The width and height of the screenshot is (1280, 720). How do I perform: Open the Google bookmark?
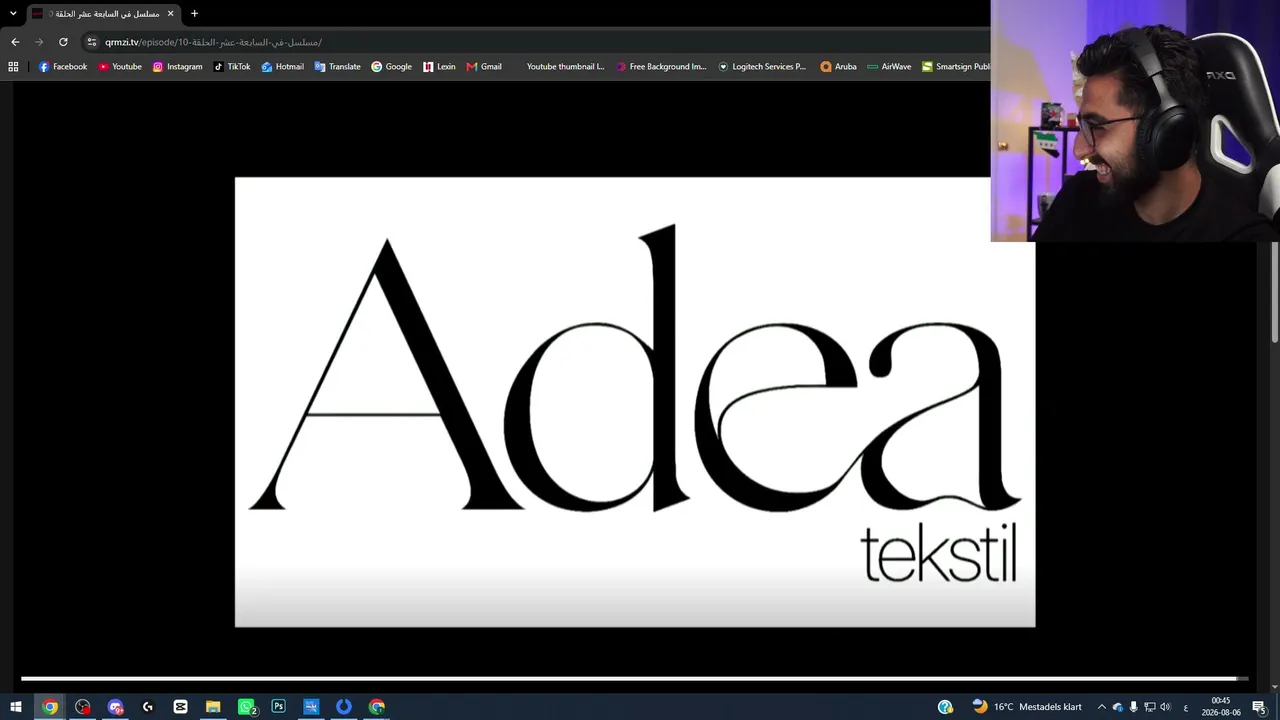(x=391, y=67)
